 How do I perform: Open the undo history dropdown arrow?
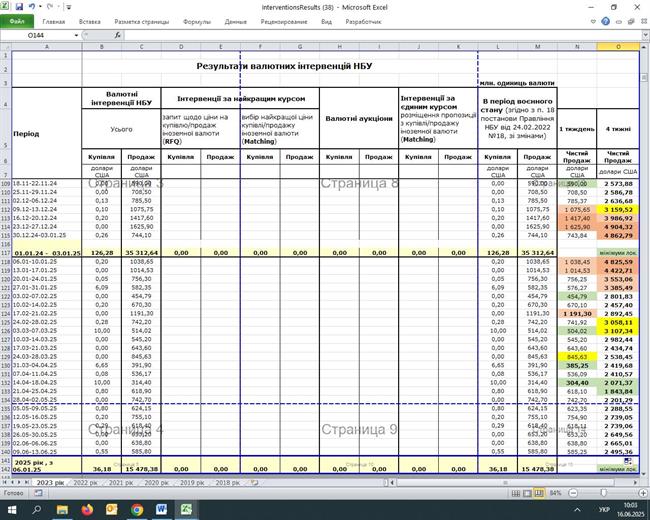pyautogui.click(x=40, y=7)
